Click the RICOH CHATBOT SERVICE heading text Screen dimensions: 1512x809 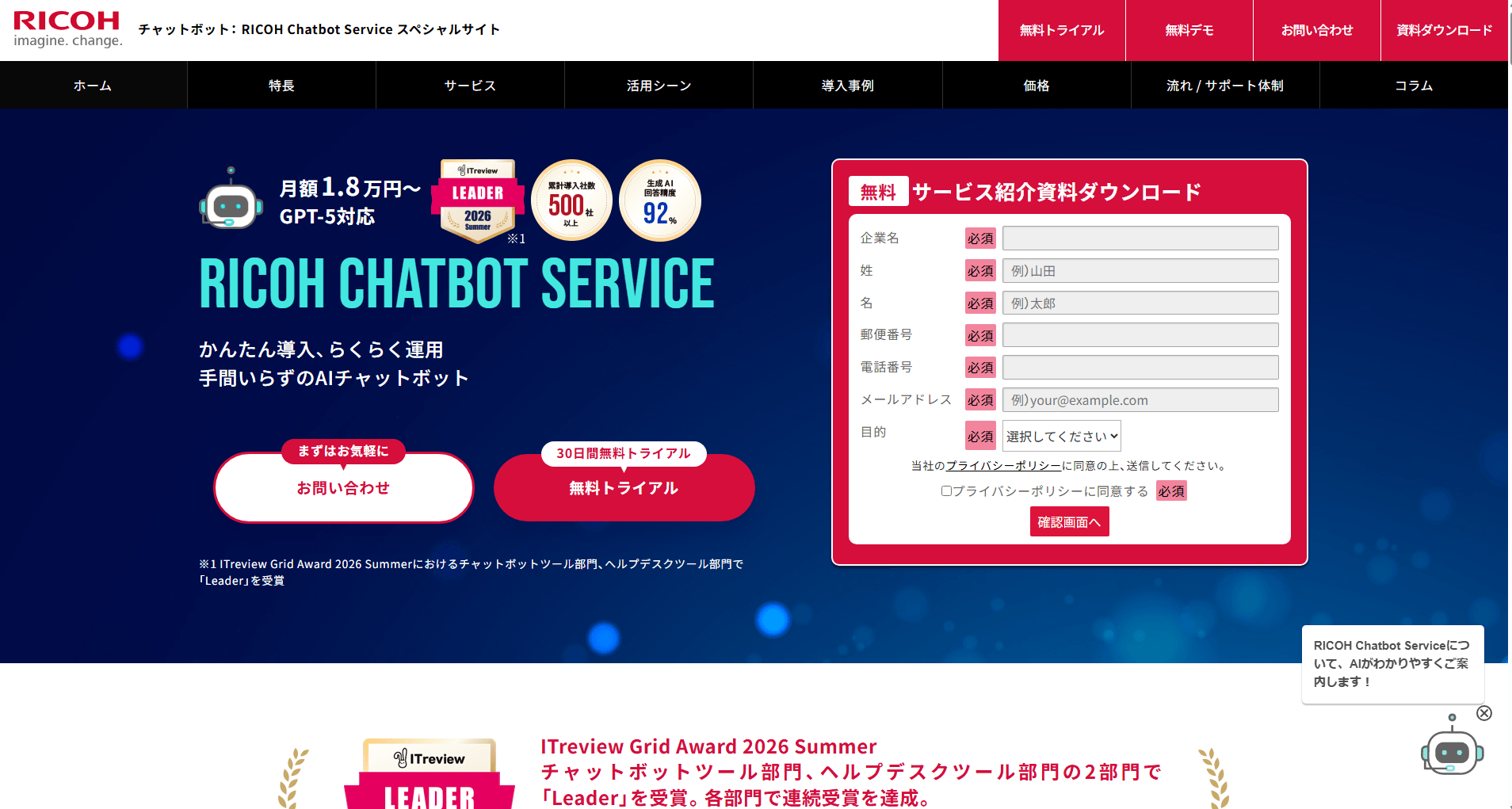tap(456, 283)
